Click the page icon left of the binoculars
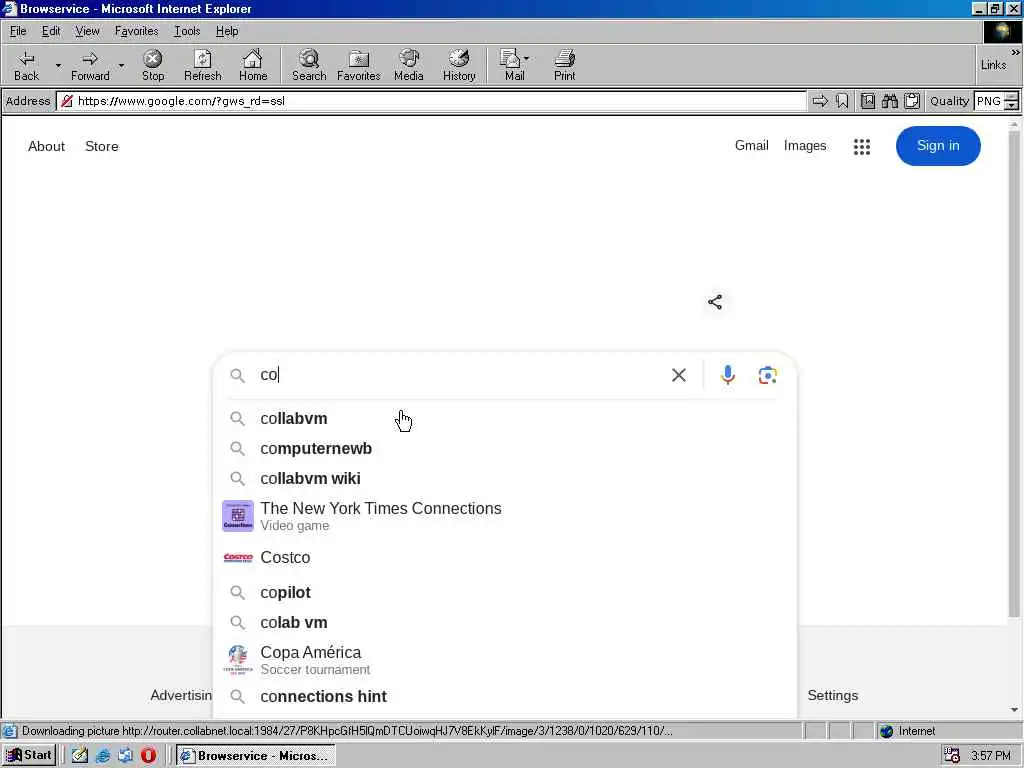The width and height of the screenshot is (1024, 768). tap(868, 101)
